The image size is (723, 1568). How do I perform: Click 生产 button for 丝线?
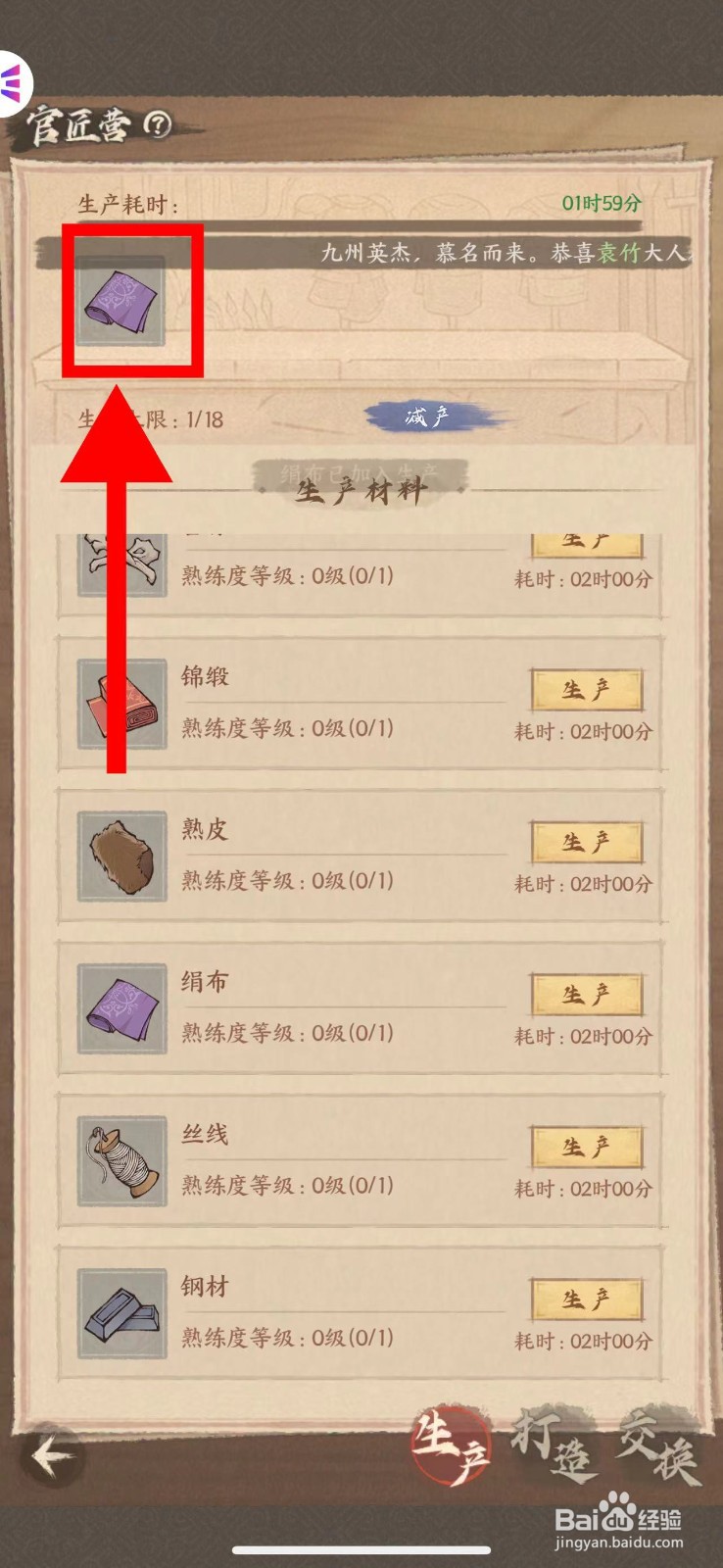587,1148
